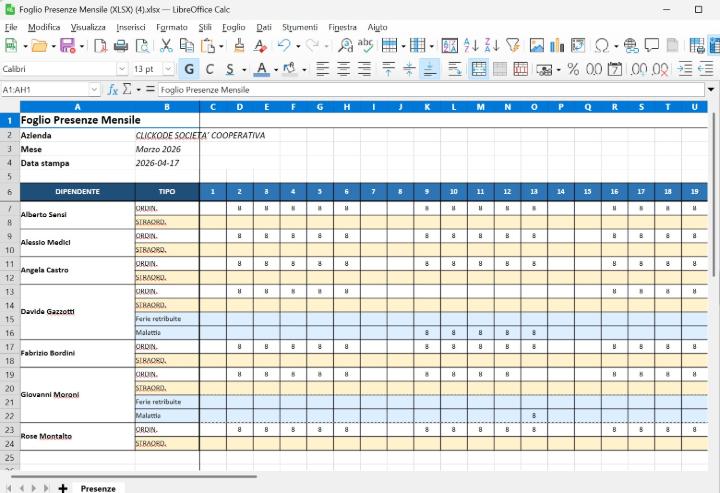Toggle bold formatting G button

tap(189, 69)
